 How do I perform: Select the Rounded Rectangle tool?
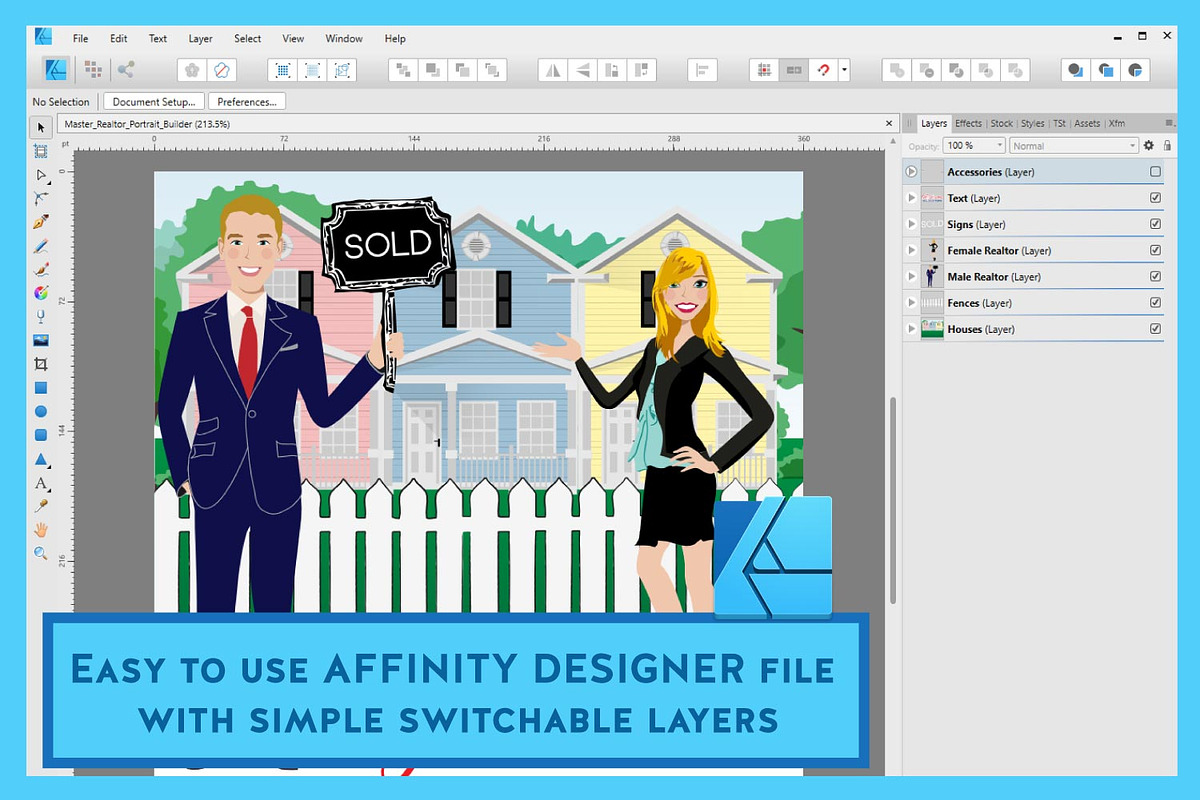[x=41, y=435]
